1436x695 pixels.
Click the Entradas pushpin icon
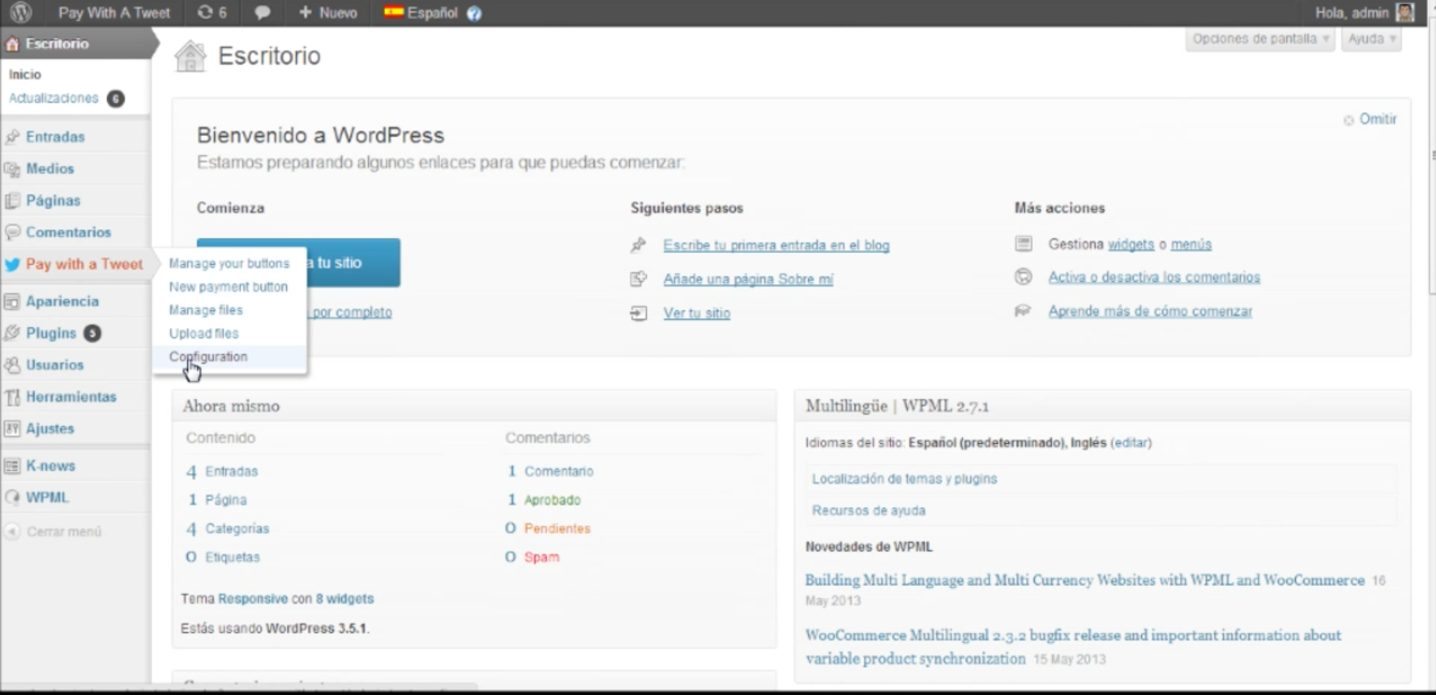(x=13, y=137)
